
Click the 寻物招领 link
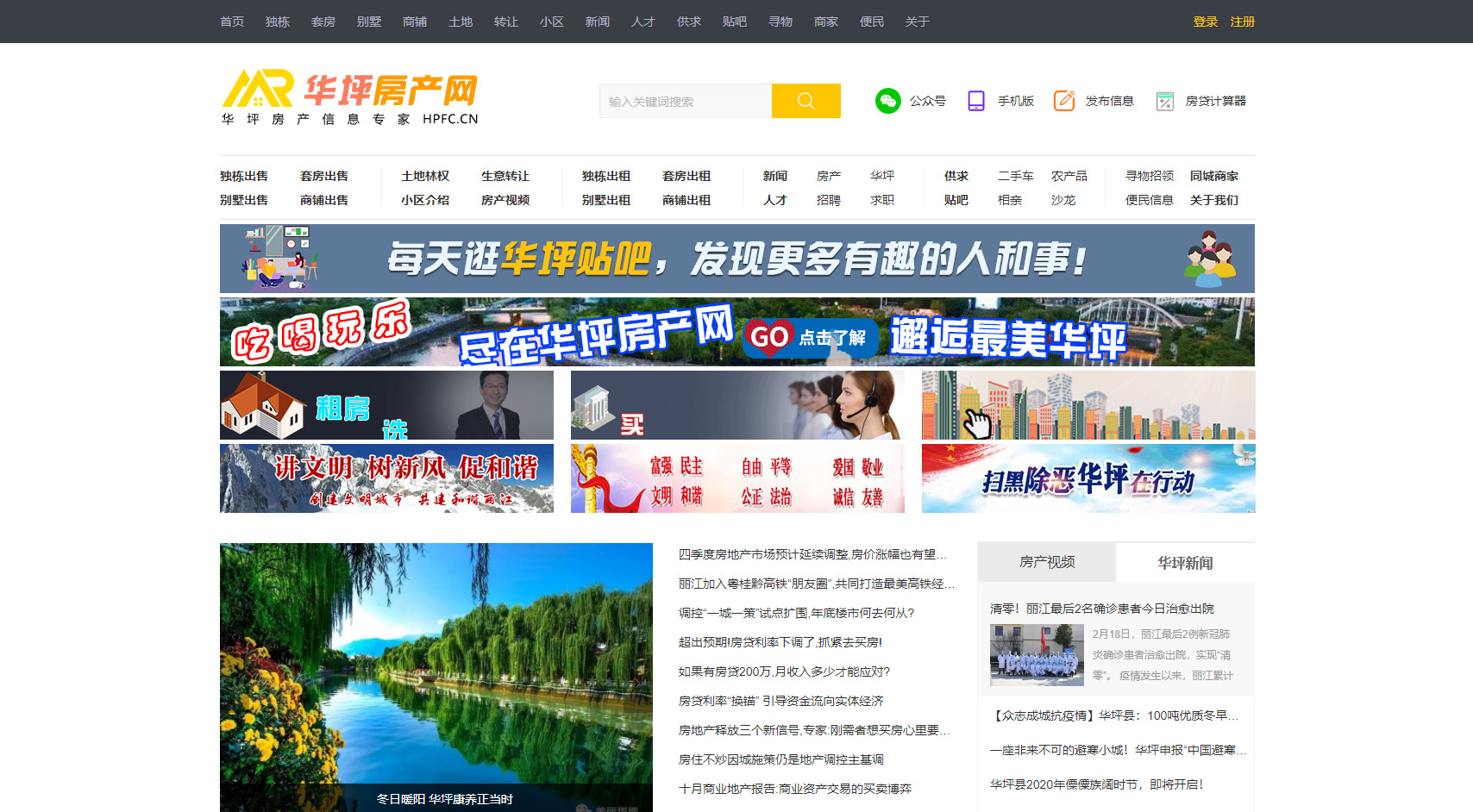point(1150,176)
